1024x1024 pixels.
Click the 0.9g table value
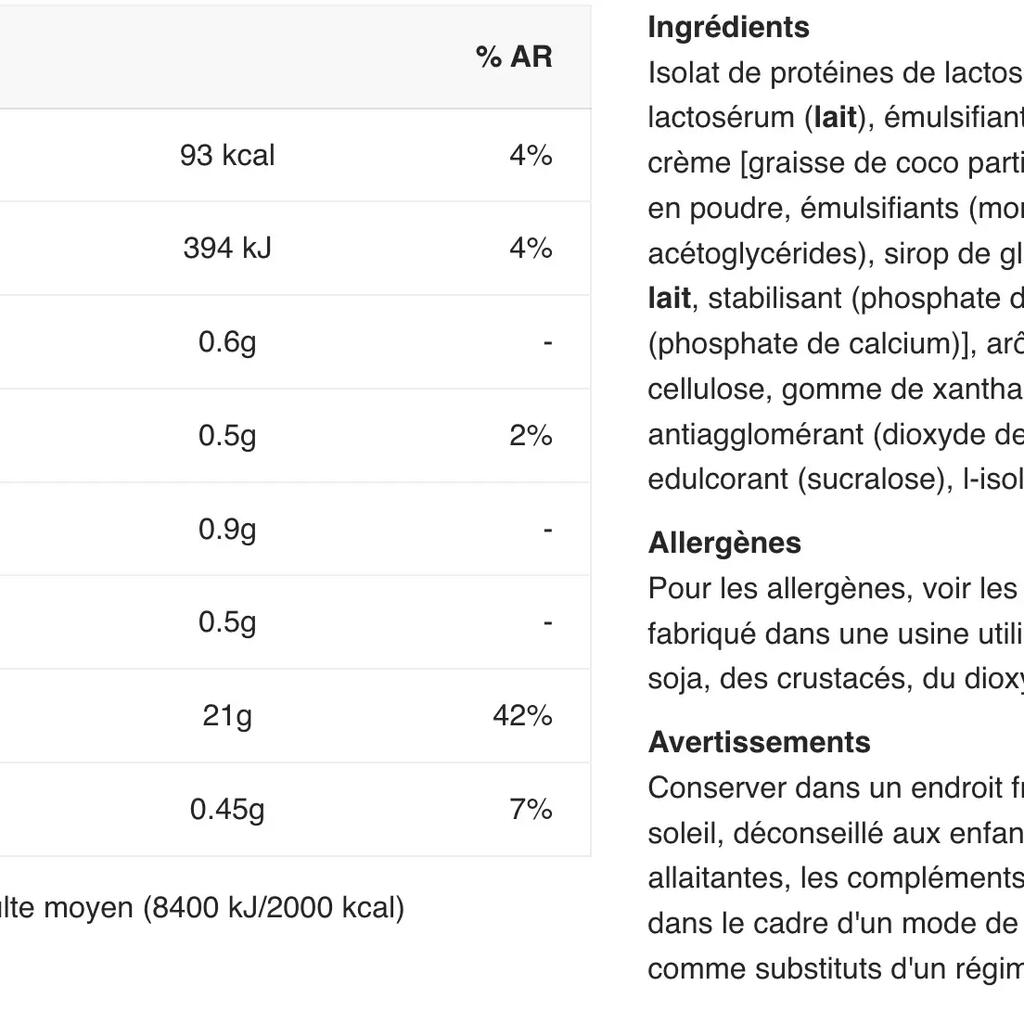[x=227, y=529]
